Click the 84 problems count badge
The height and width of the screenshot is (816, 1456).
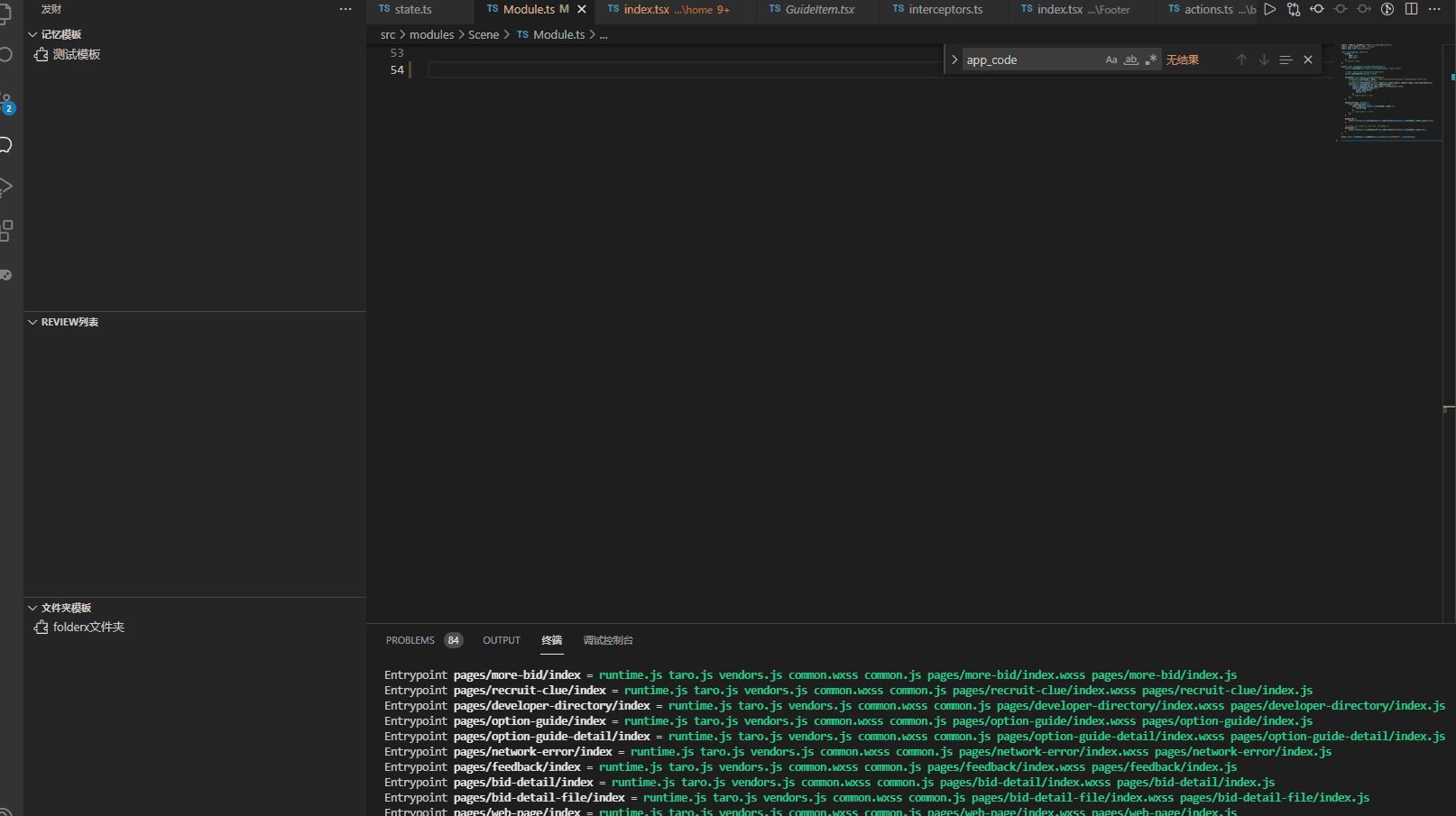tap(454, 640)
